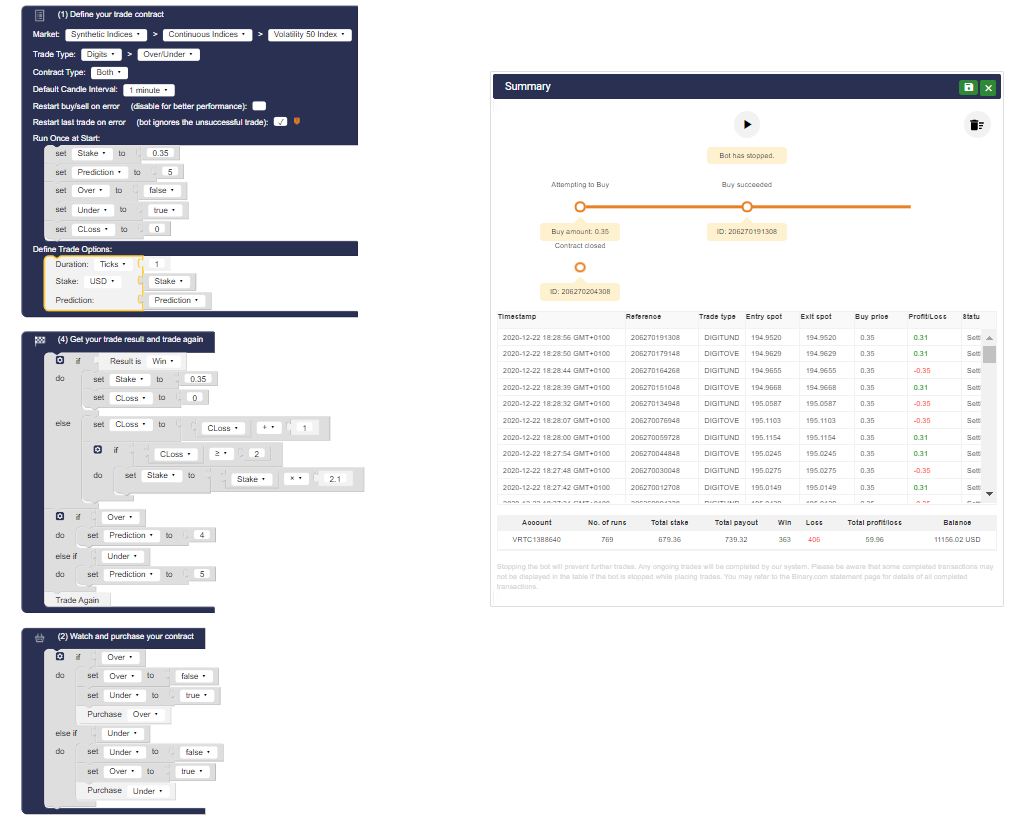
Task: Save the summary via the green save icon
Action: click(x=967, y=87)
